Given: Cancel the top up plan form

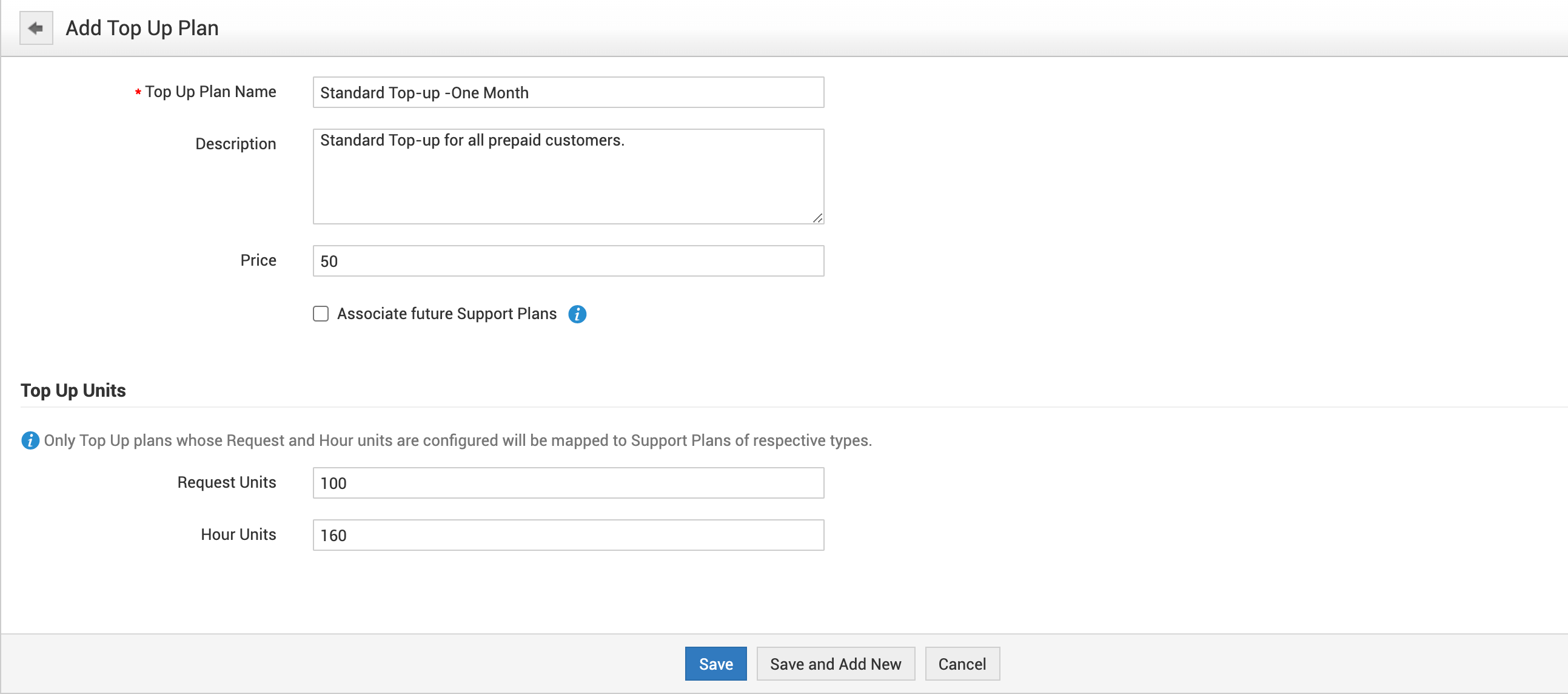Looking at the screenshot, I should [961, 664].
